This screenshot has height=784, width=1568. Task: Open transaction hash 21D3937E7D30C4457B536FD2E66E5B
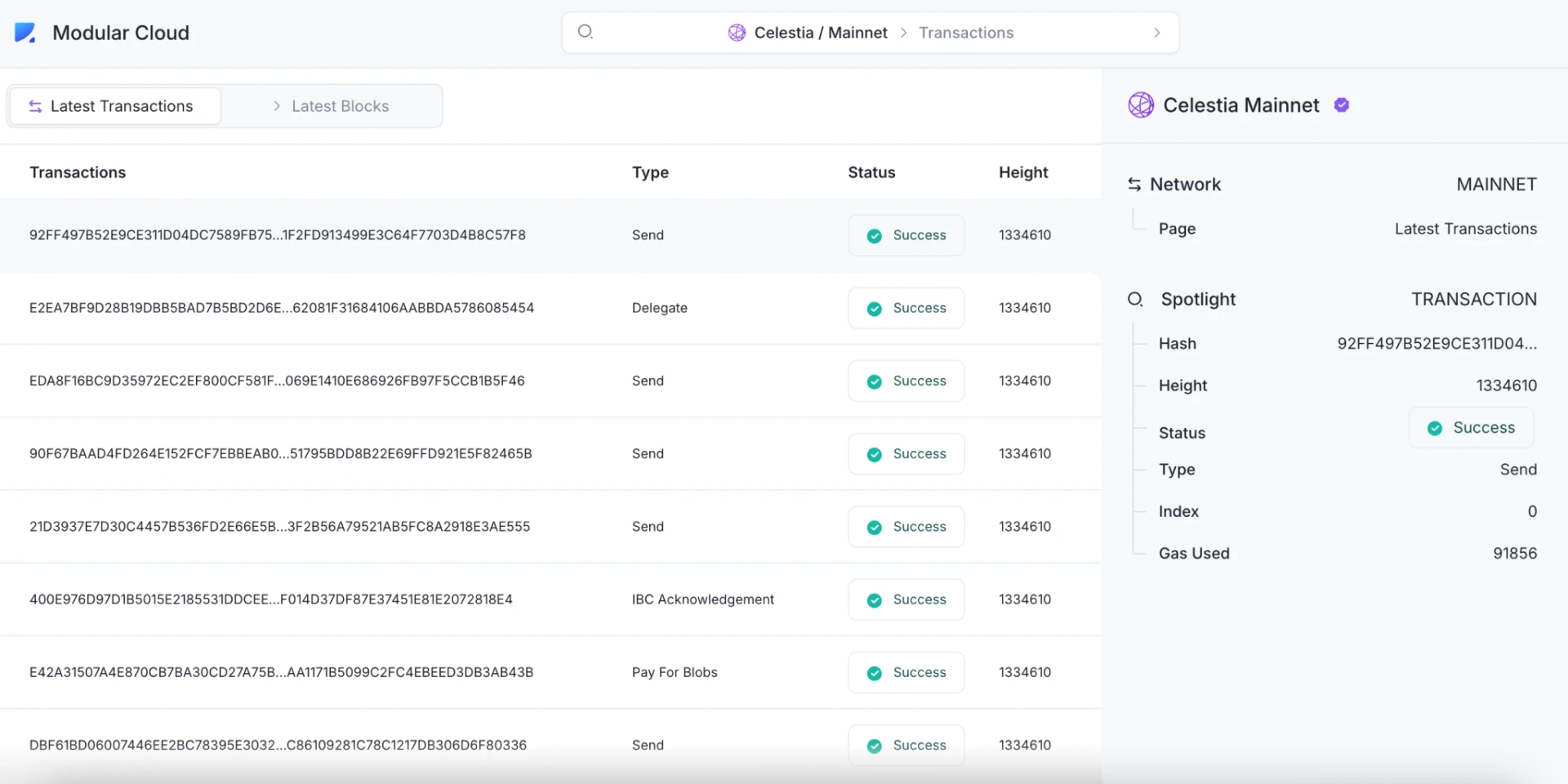point(280,527)
